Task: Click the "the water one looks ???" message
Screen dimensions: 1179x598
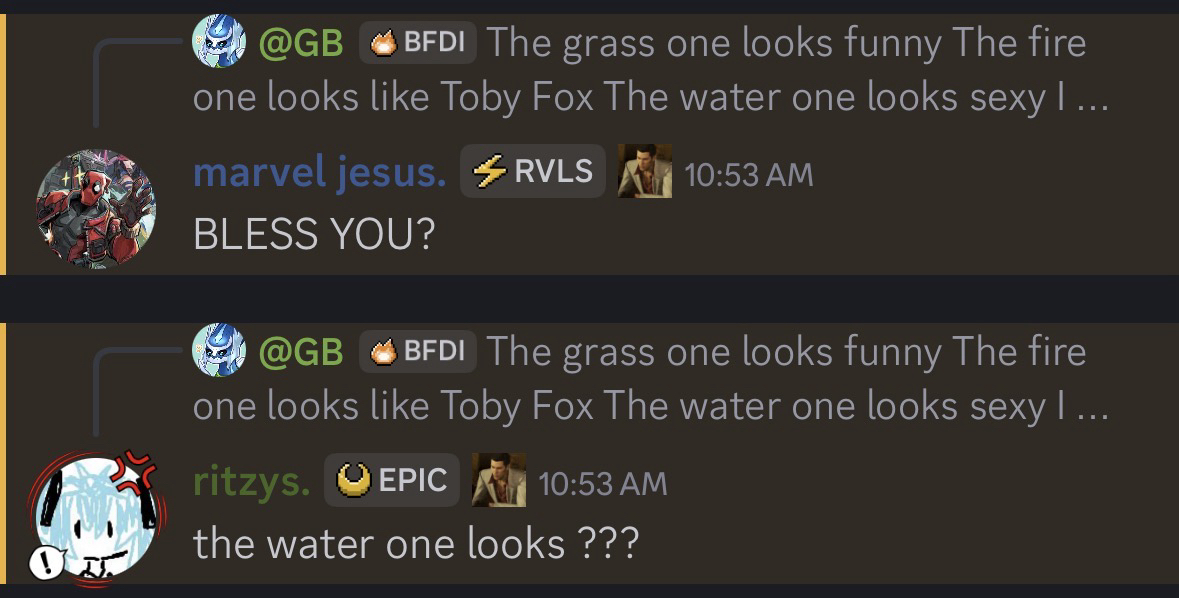Action: coord(415,543)
